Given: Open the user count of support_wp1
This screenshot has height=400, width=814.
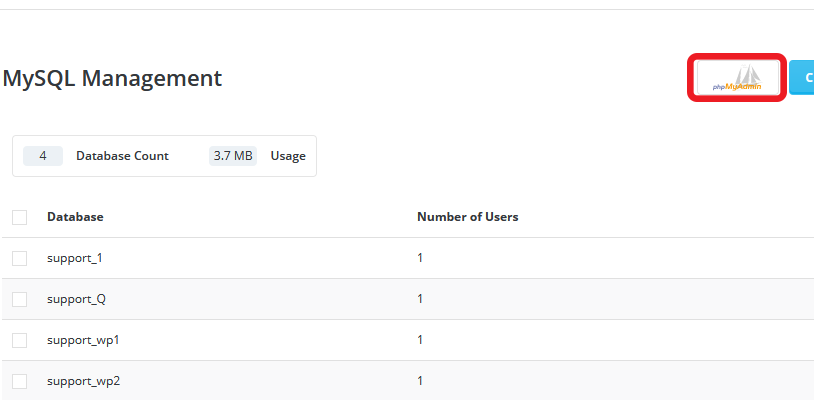Looking at the screenshot, I should coord(420,340).
